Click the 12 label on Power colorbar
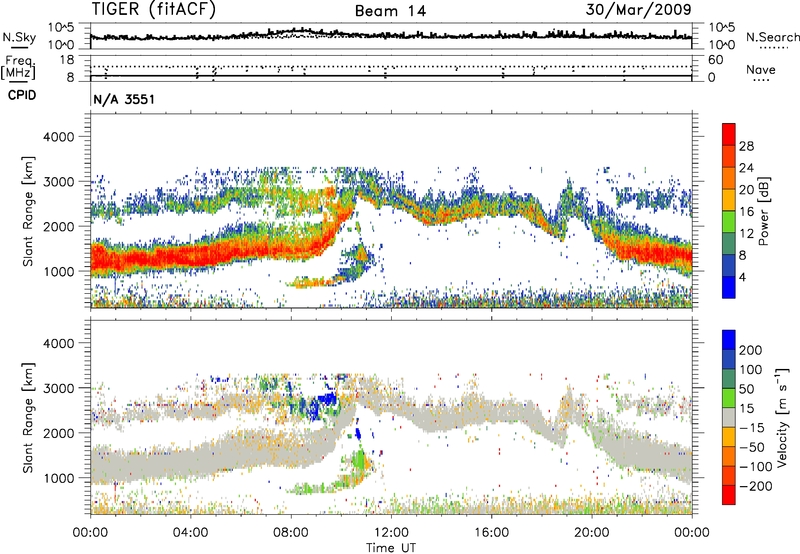 746,234
